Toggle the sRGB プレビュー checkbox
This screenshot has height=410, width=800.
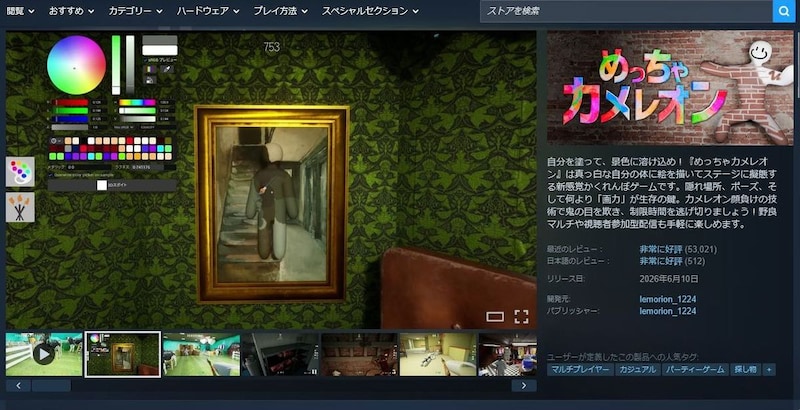point(145,60)
